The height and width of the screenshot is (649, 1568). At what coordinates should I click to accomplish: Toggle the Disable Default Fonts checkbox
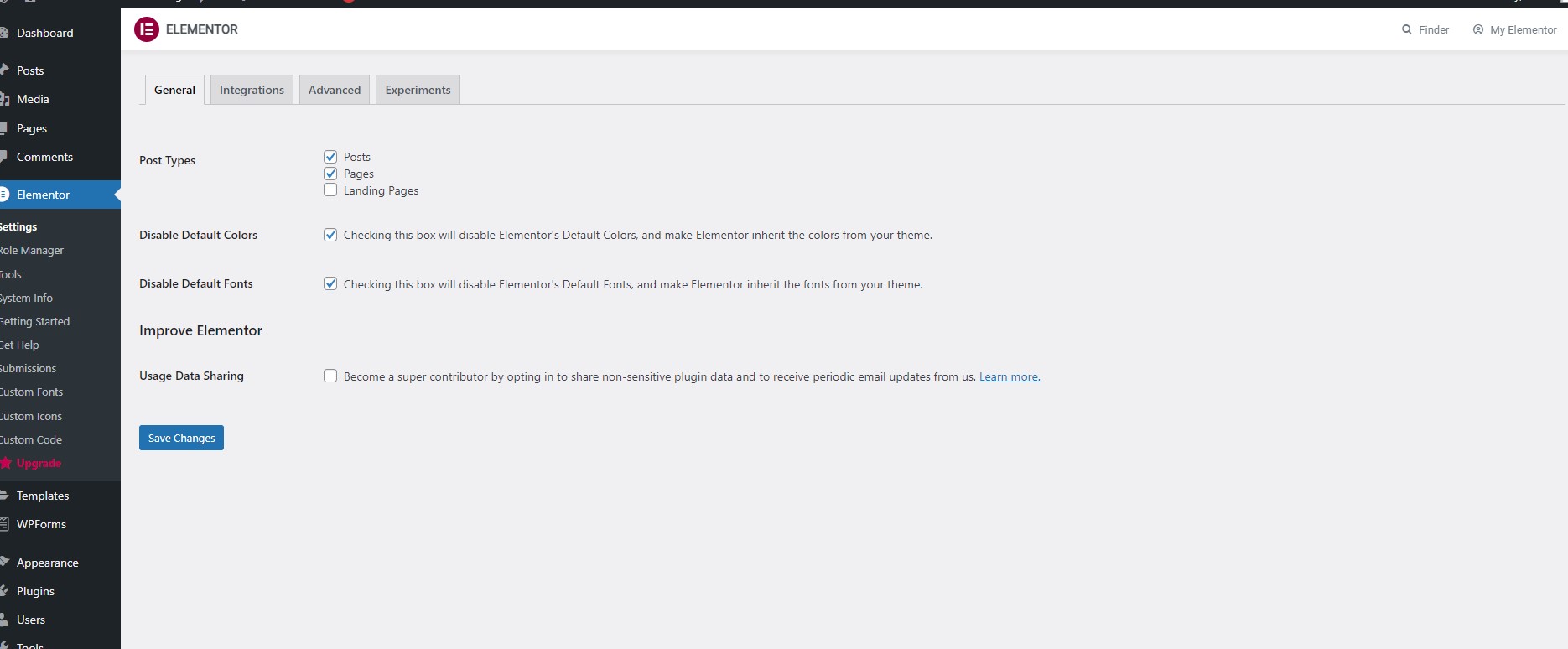pos(330,283)
